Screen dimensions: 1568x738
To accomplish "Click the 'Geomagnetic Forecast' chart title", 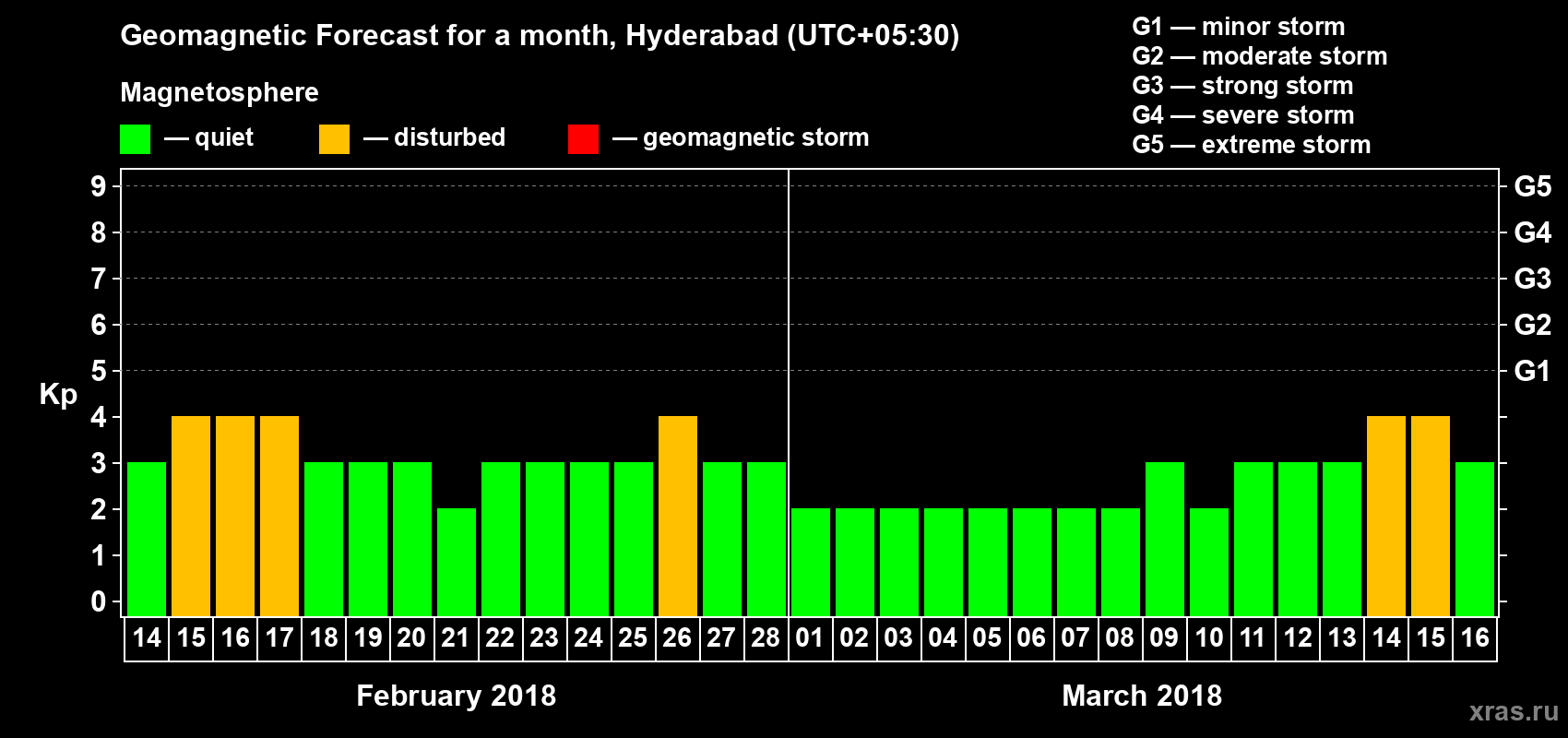I will pos(540,35).
